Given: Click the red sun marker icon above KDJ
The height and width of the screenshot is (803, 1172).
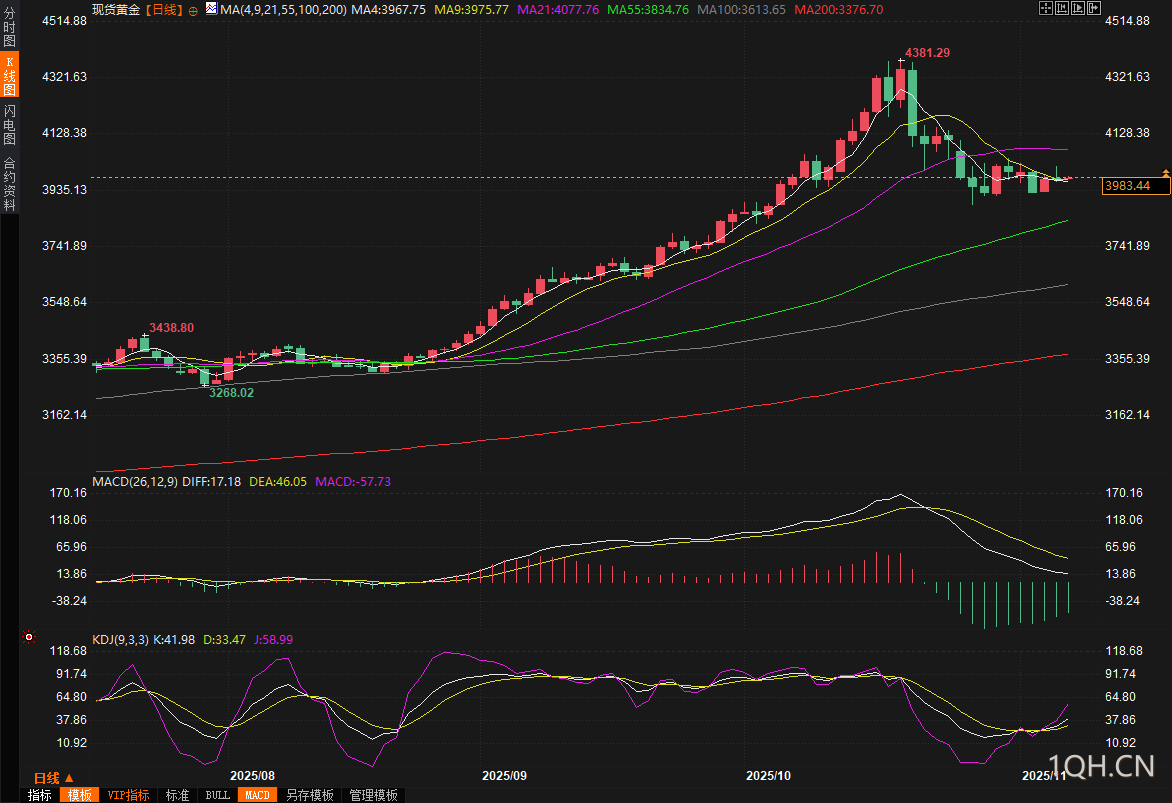Looking at the screenshot, I should (x=29, y=636).
